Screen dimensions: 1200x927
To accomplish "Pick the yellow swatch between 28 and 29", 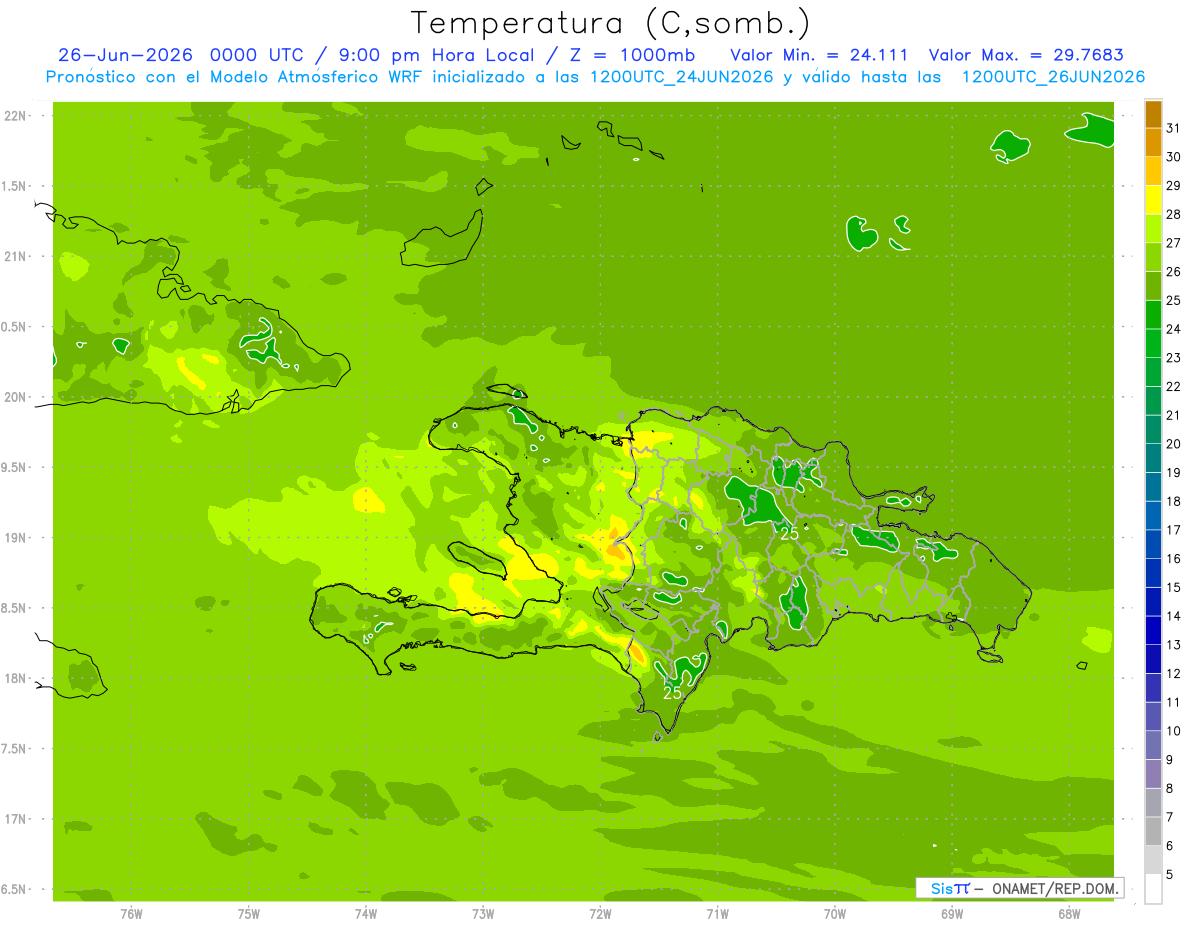I will pyautogui.click(x=1153, y=200).
